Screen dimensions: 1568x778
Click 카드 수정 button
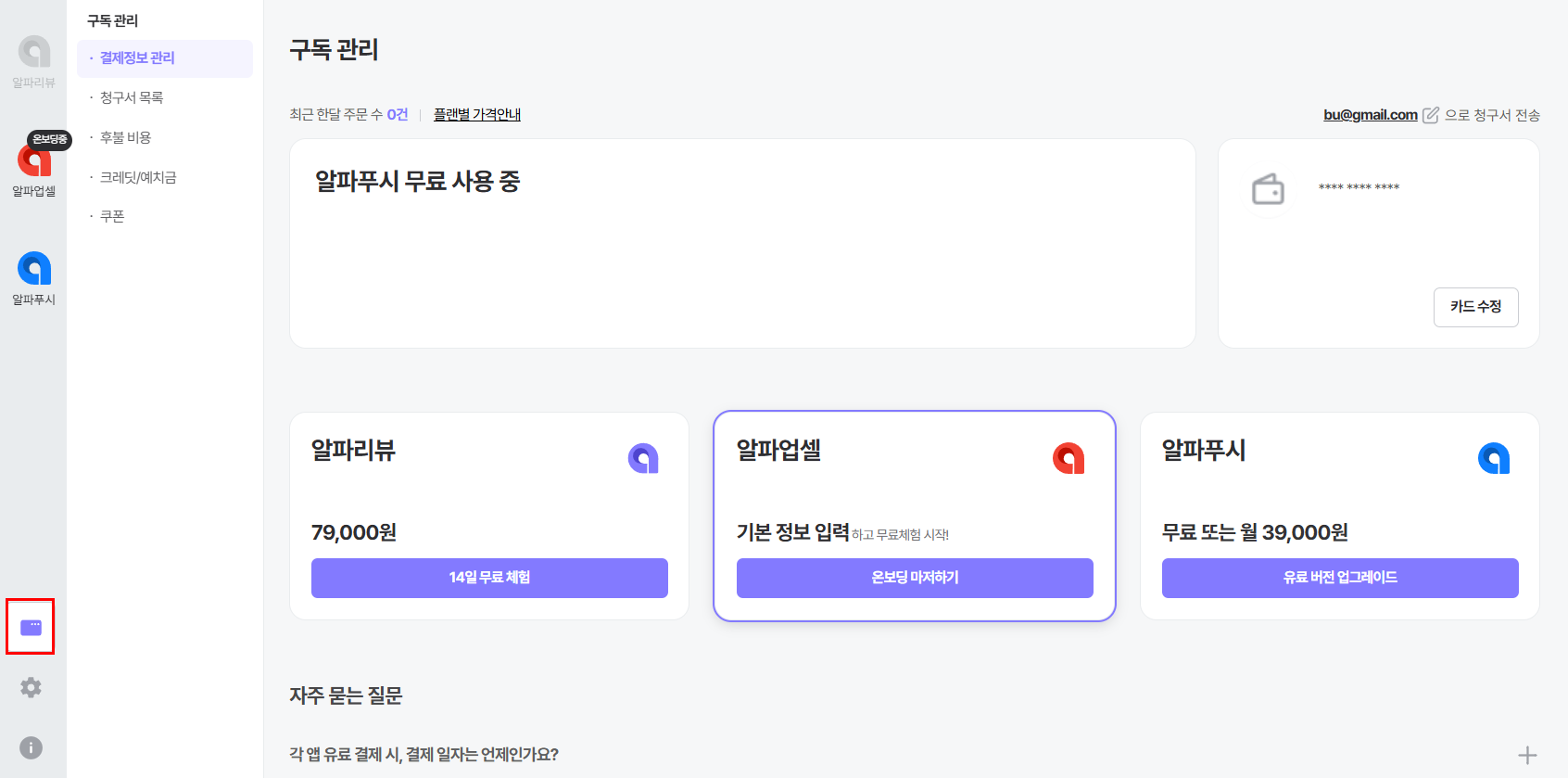point(1476,307)
